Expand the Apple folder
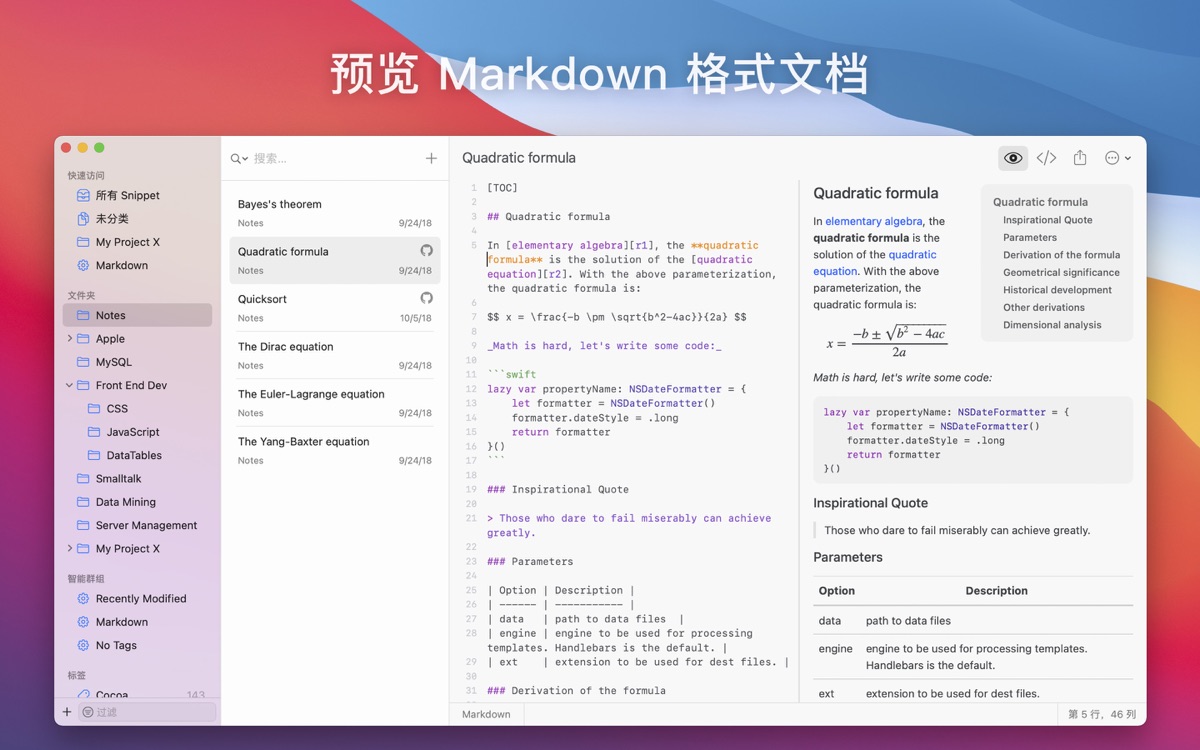The image size is (1200, 750). tap(69, 339)
